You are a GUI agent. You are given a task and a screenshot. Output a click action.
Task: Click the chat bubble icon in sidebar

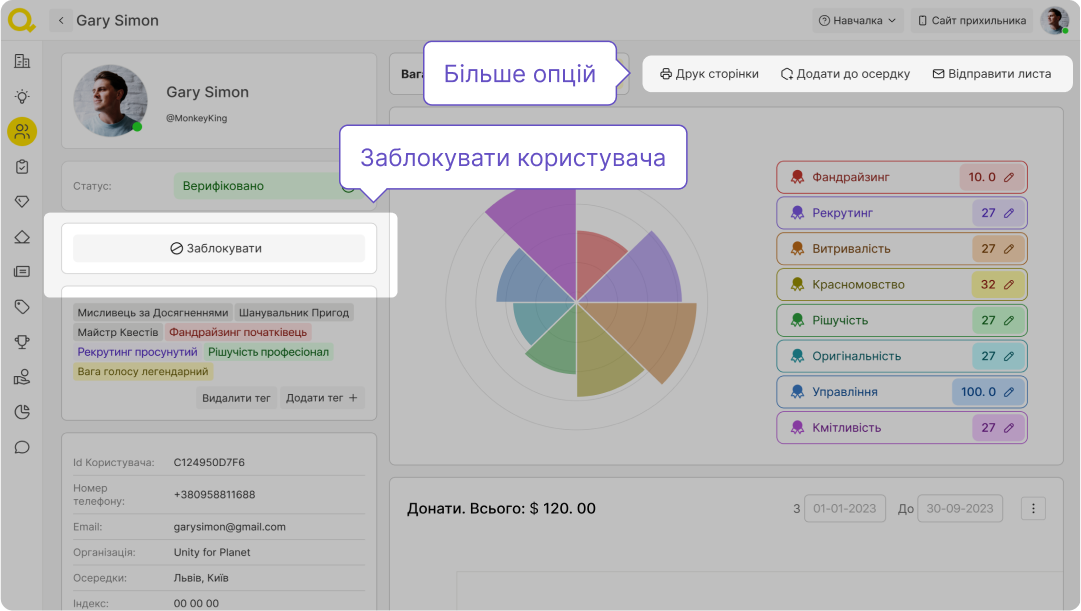tap(22, 447)
